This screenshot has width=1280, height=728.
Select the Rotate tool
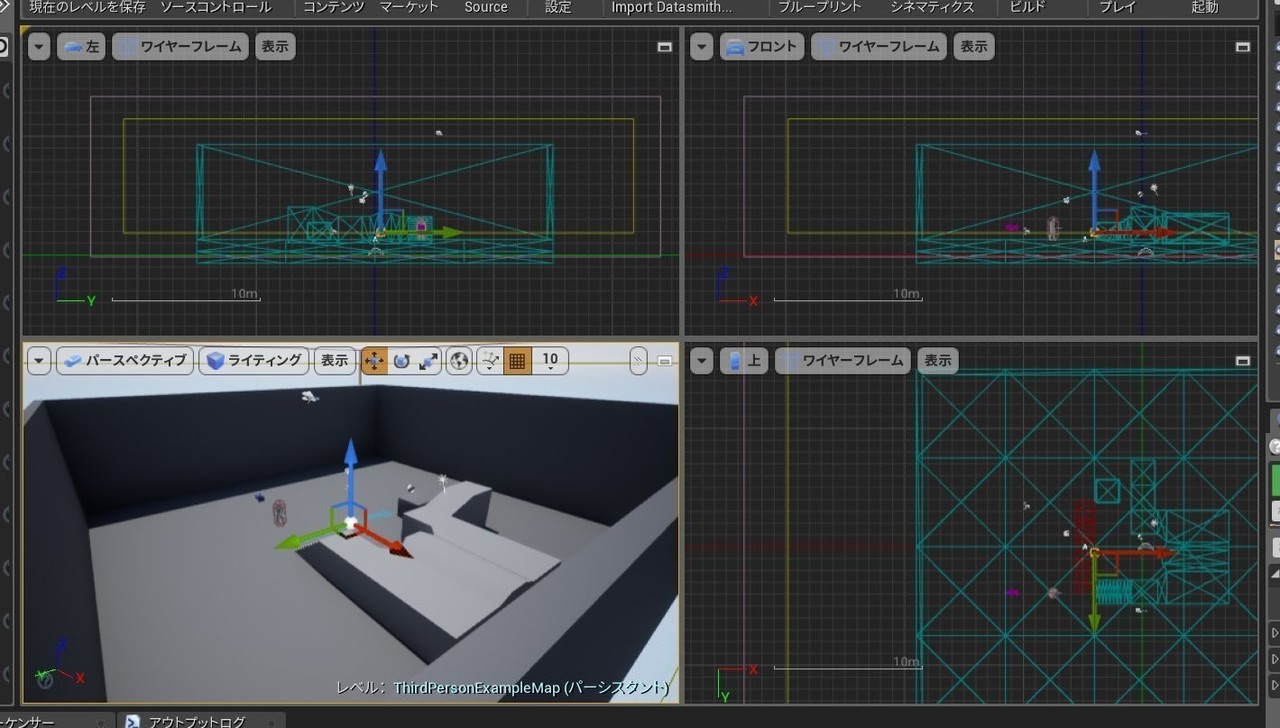pyautogui.click(x=401, y=361)
